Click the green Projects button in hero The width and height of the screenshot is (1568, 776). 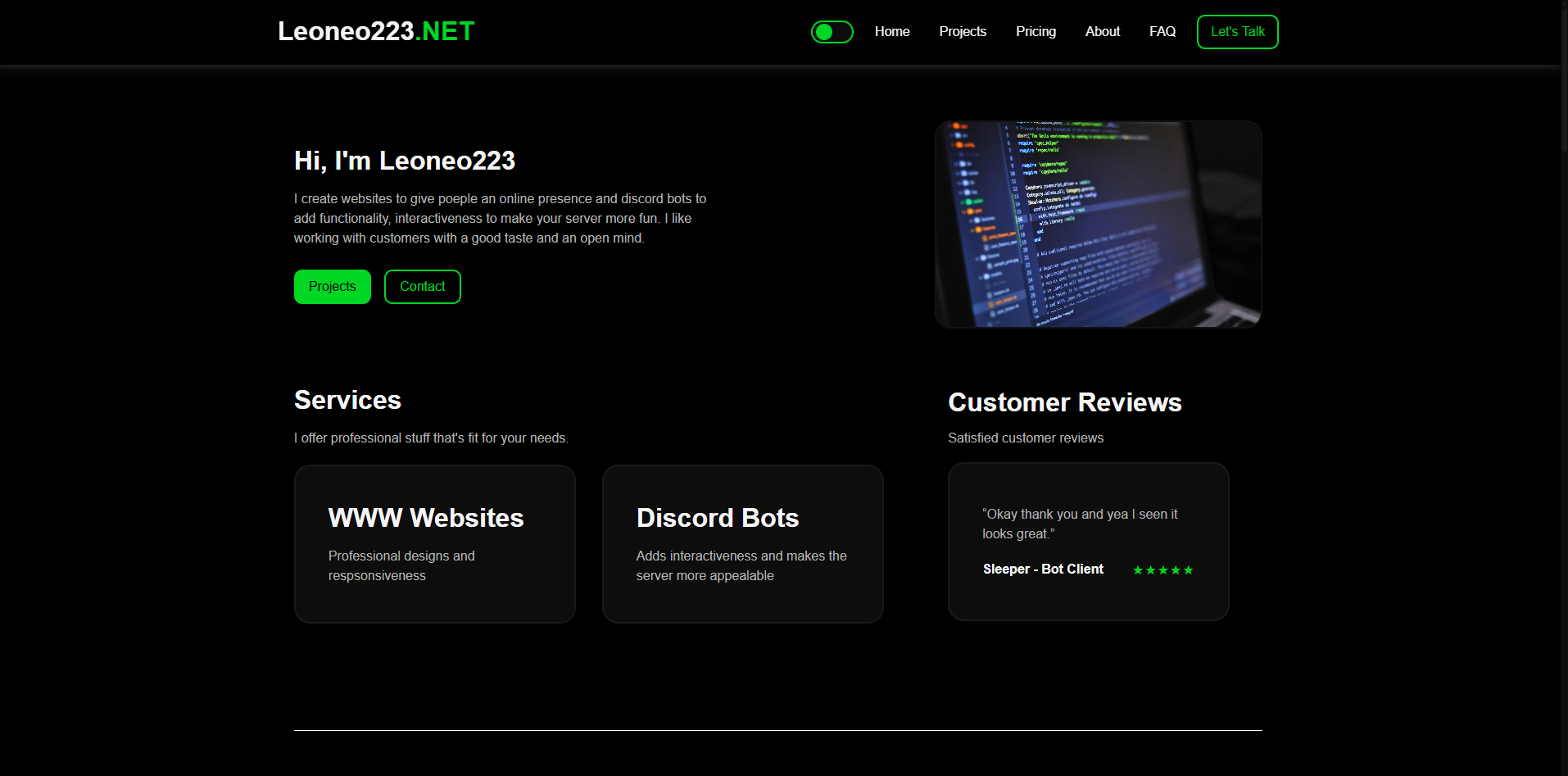(332, 287)
